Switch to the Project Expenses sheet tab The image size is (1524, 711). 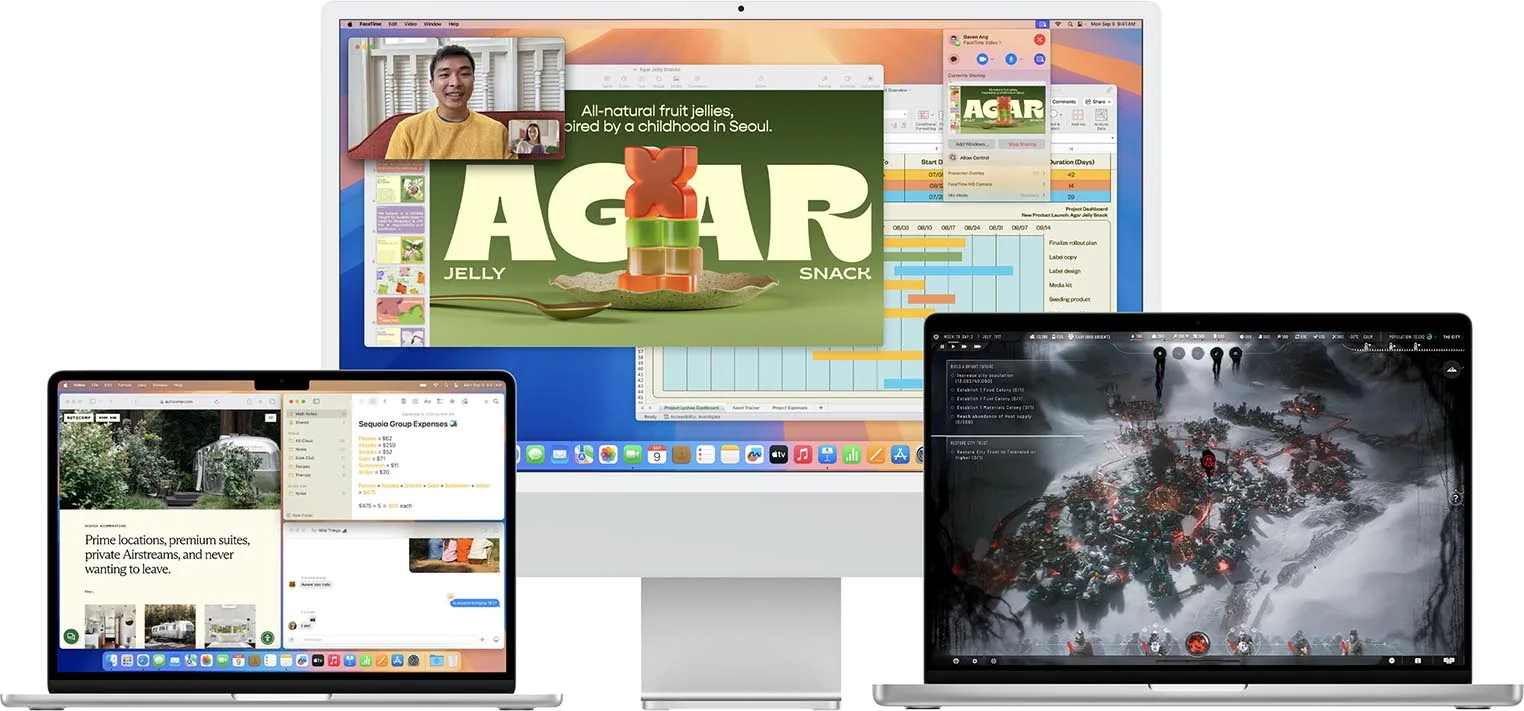pos(789,408)
